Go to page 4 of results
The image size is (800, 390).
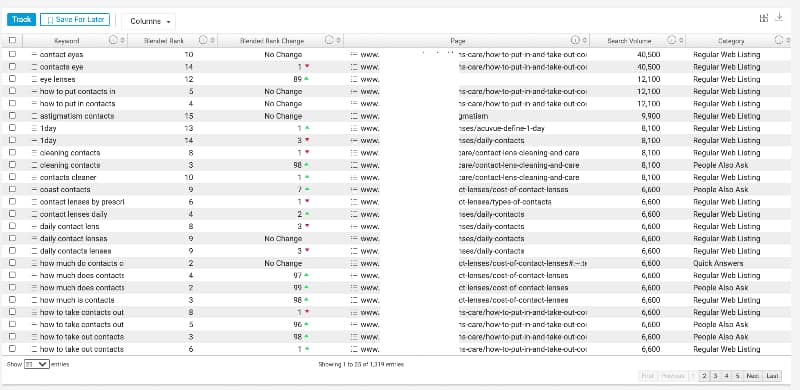coord(727,376)
